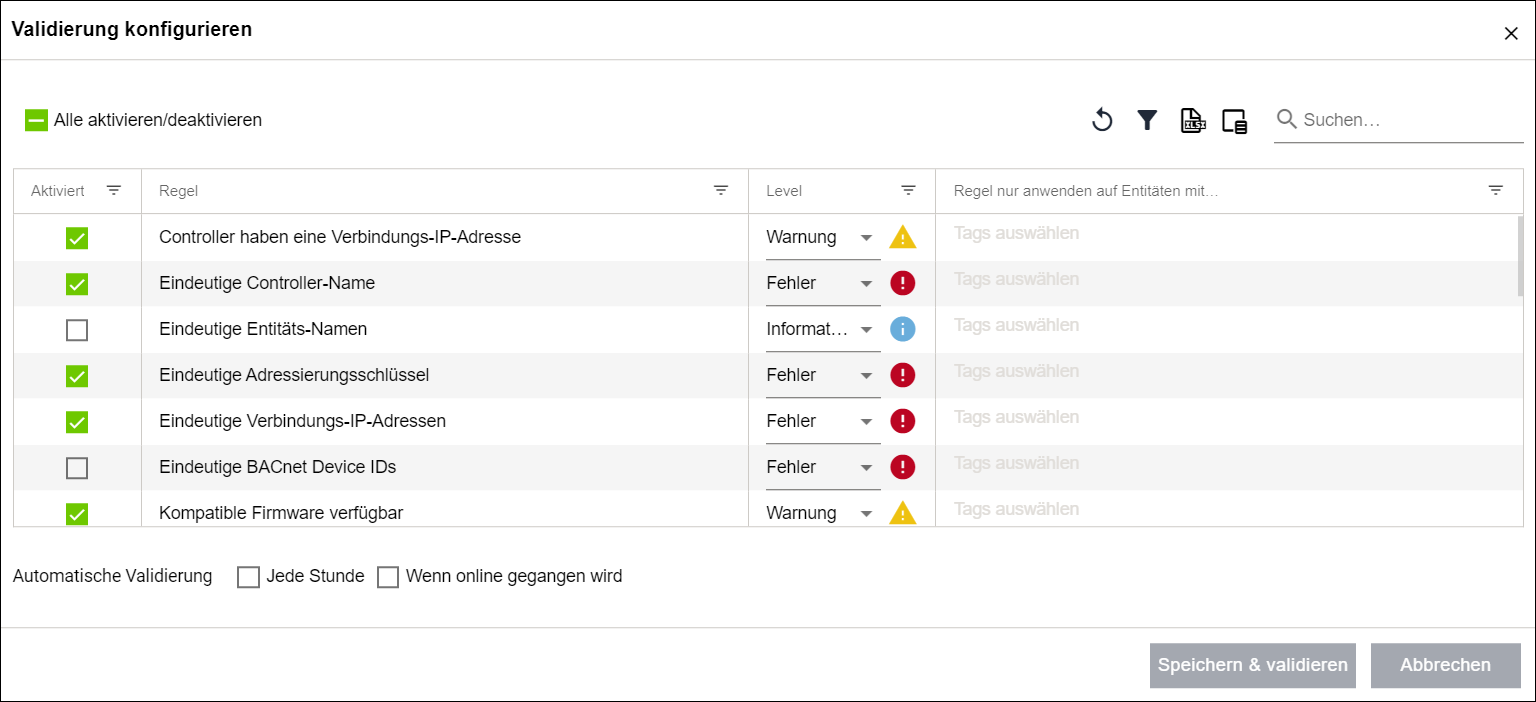Click Tags auswählen for Eindeutige Adressierungsschlüssel
The width and height of the screenshot is (1536, 702).
[x=1016, y=371]
